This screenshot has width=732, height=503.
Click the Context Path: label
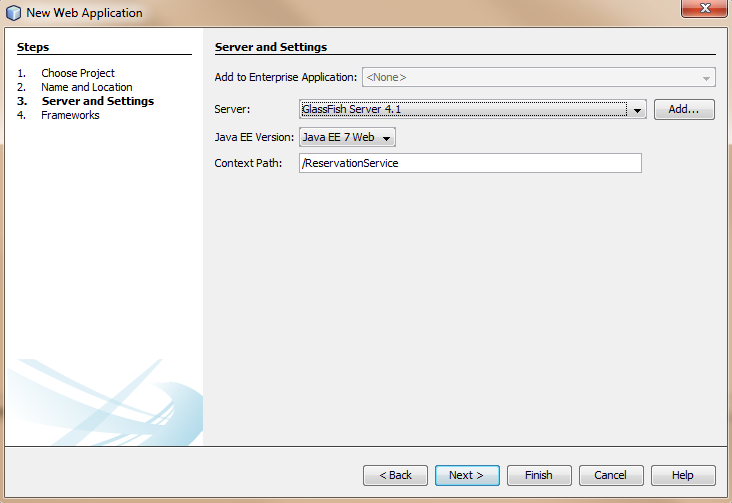click(x=248, y=163)
